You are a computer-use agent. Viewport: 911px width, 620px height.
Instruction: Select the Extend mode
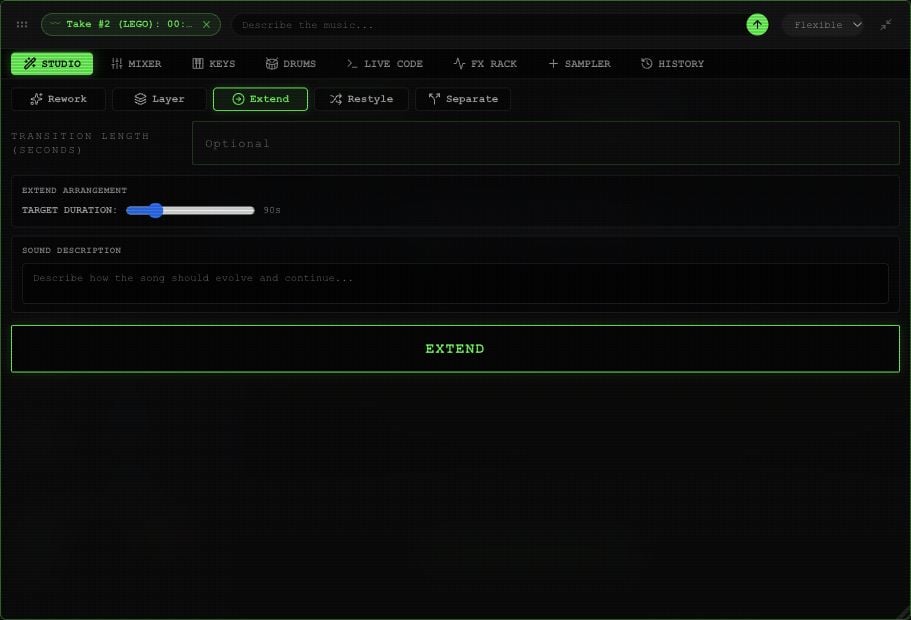pyautogui.click(x=260, y=99)
